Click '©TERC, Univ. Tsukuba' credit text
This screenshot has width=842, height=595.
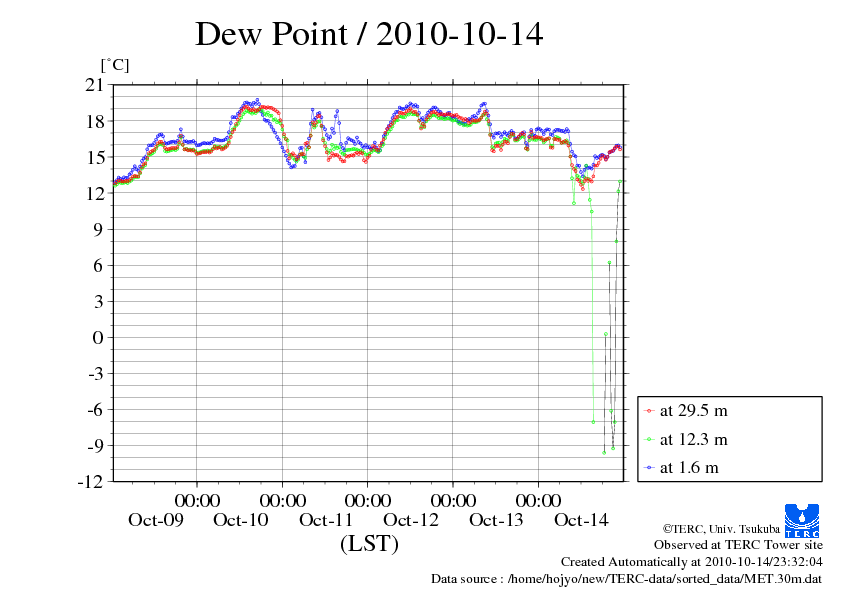721,529
